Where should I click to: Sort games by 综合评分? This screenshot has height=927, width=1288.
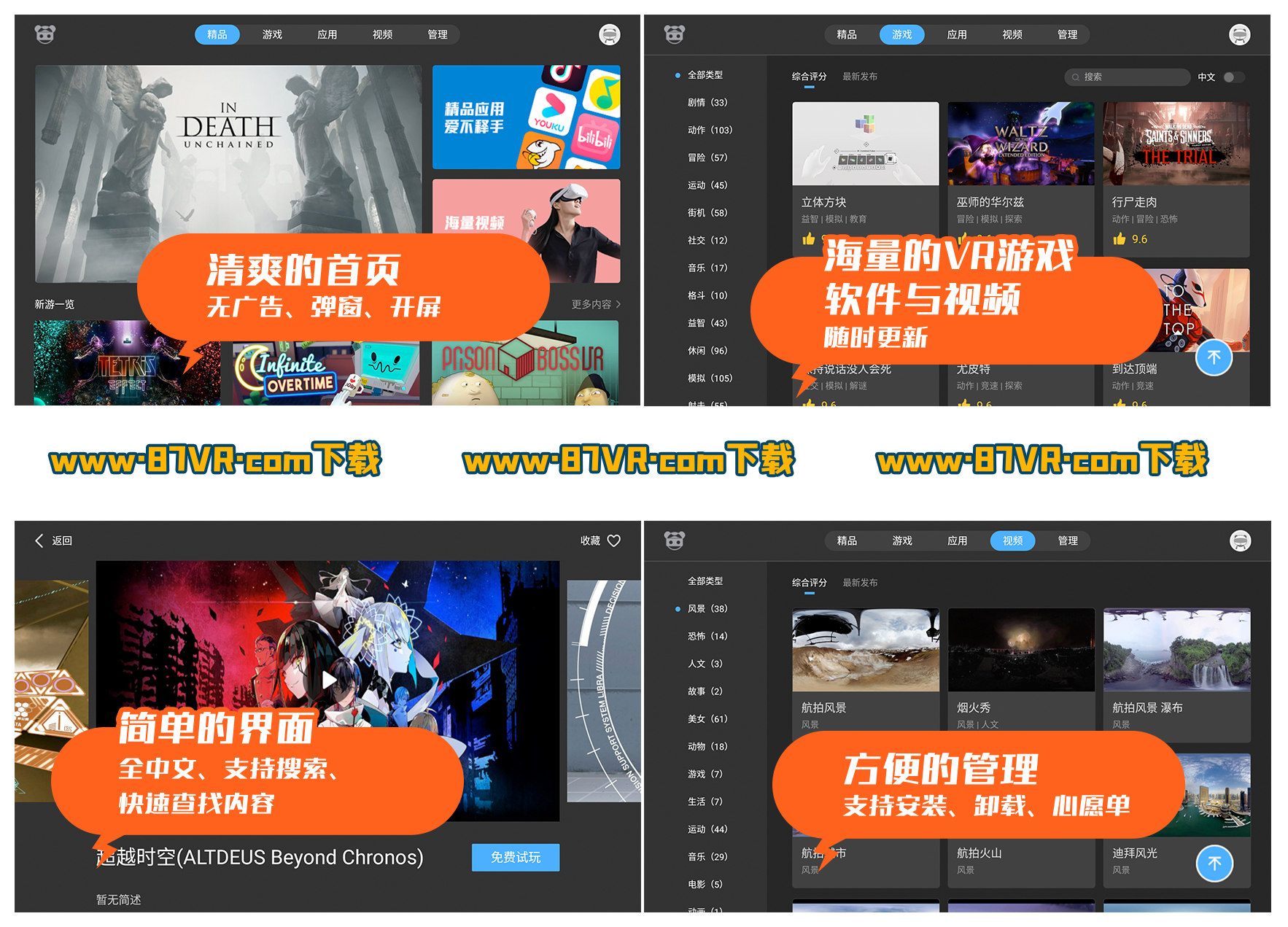(x=810, y=77)
